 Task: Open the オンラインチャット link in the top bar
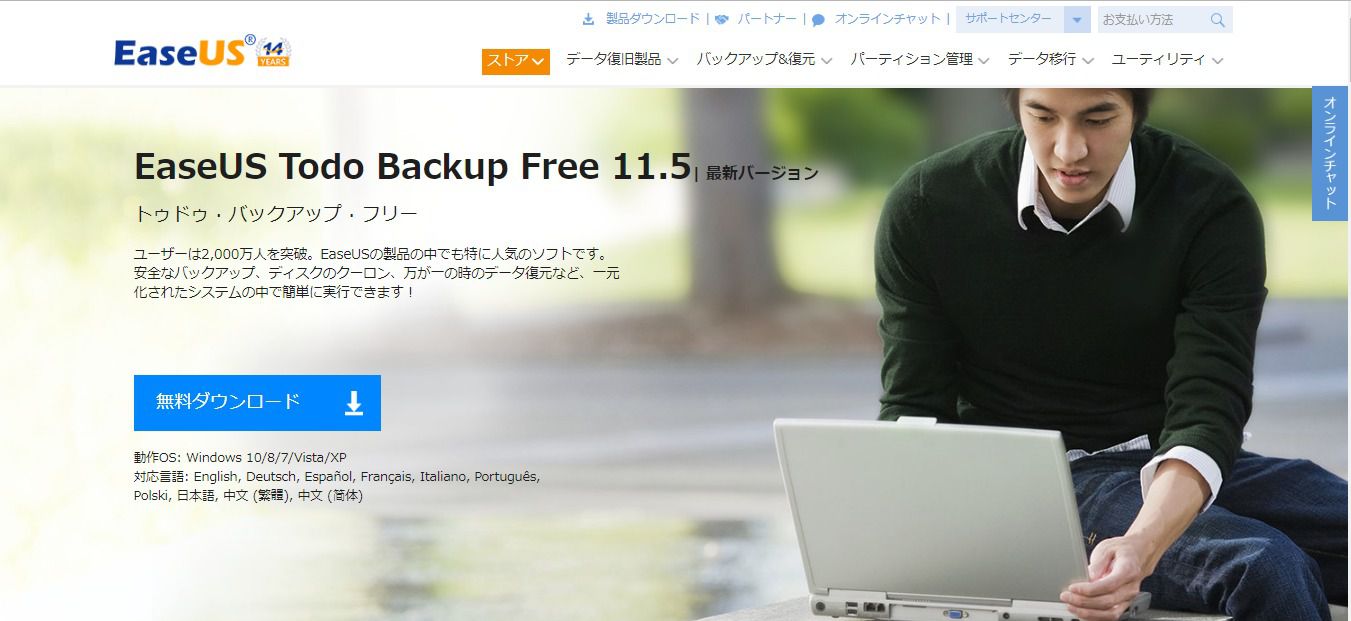point(888,19)
